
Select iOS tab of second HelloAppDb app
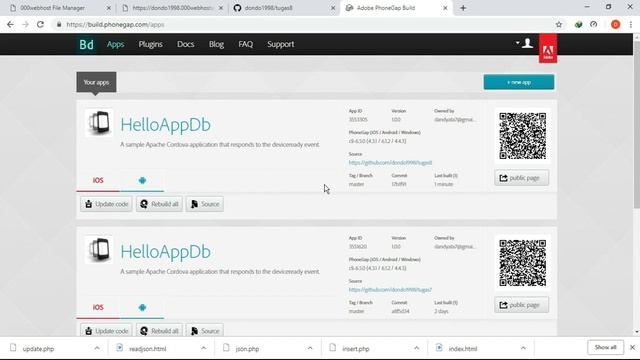[x=98, y=307]
